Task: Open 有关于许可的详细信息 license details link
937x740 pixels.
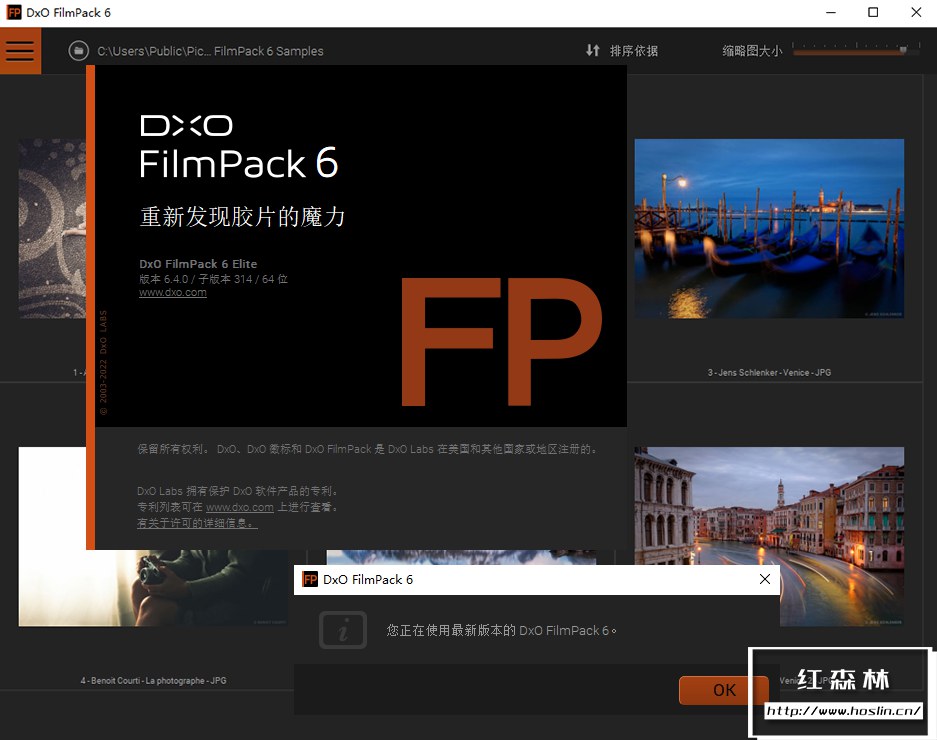Action: click(197, 523)
